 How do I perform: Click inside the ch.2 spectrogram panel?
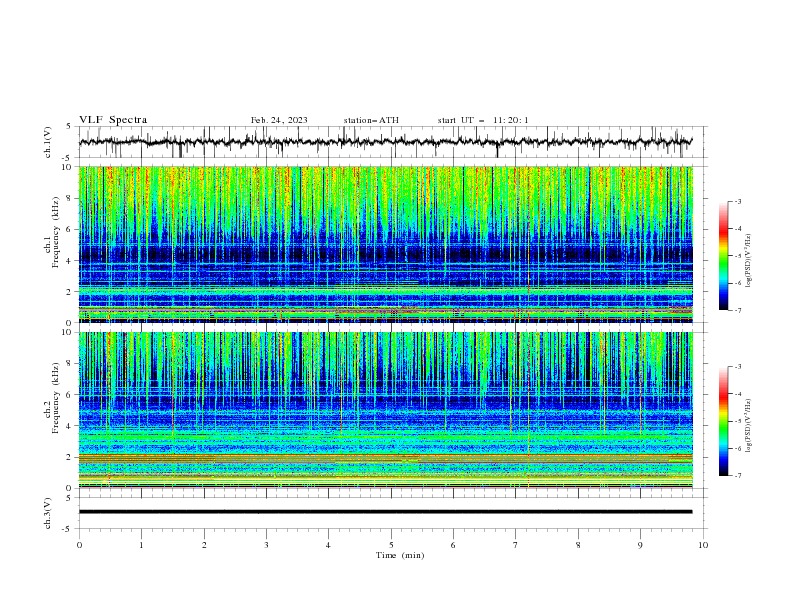385,410
